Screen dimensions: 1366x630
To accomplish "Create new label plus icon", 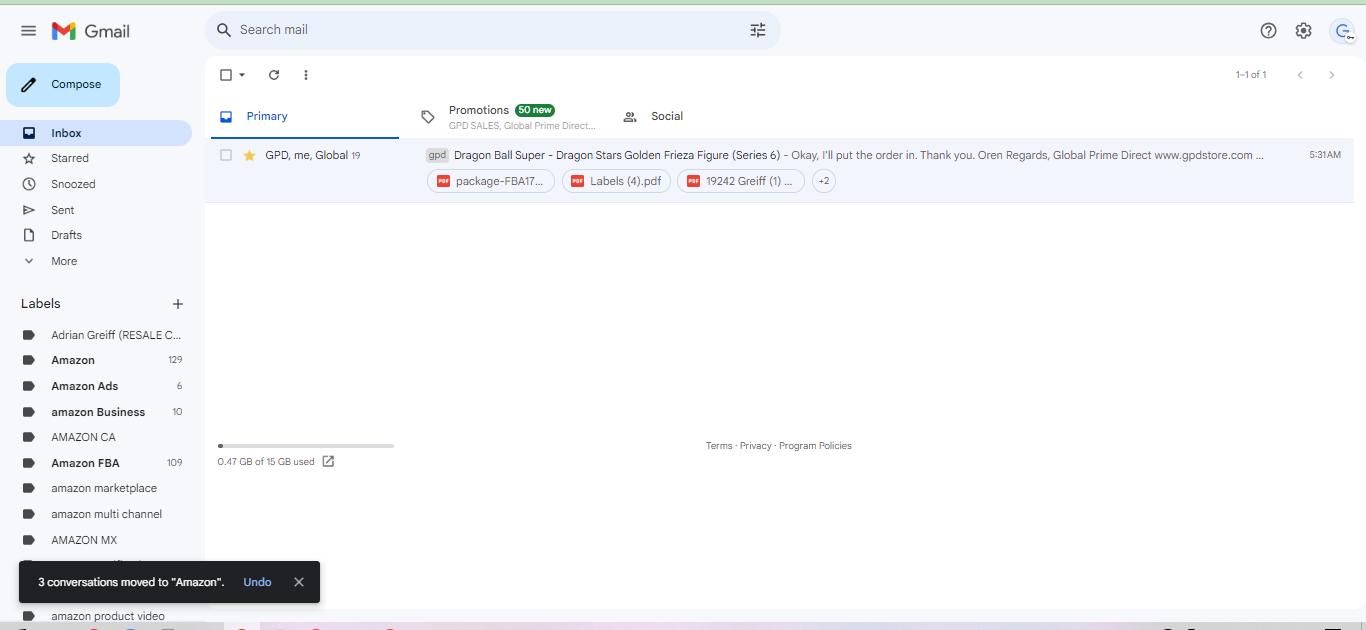I will click(178, 304).
